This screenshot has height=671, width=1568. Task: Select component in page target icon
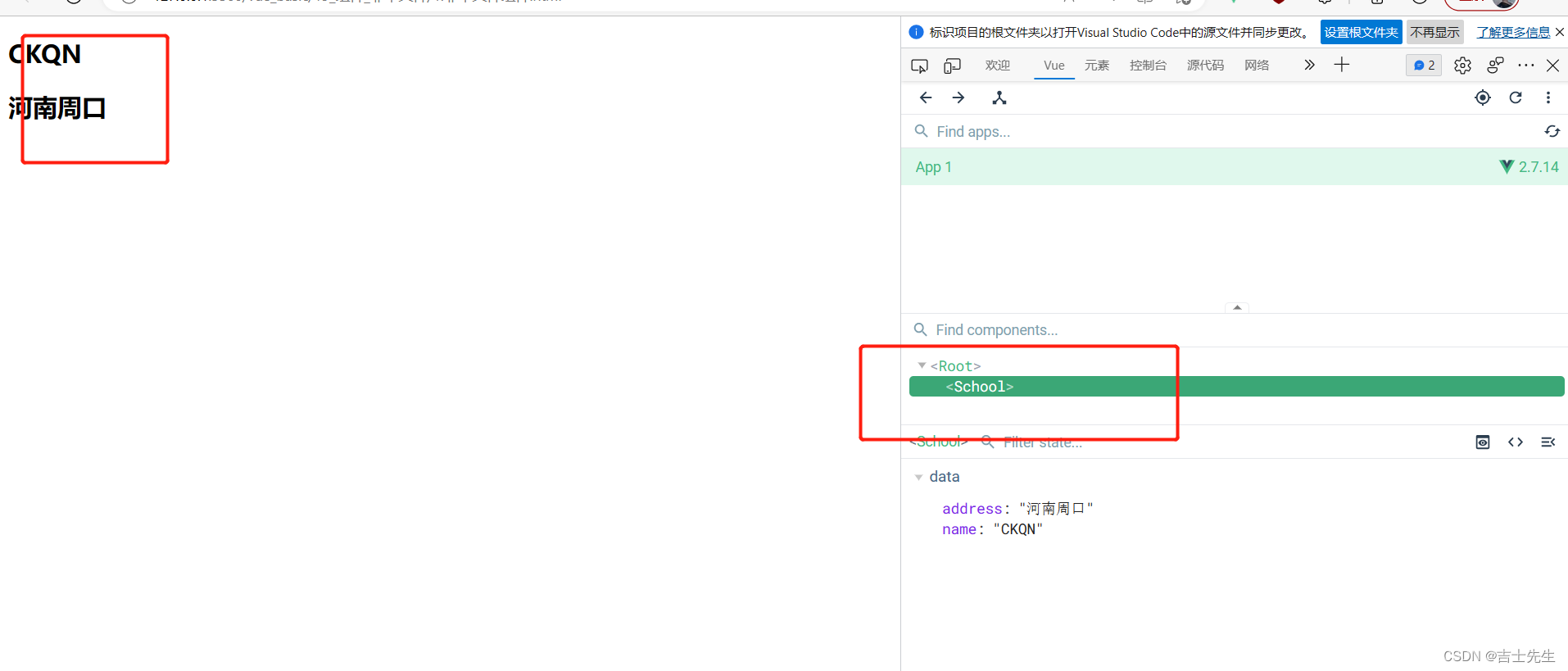1483,97
